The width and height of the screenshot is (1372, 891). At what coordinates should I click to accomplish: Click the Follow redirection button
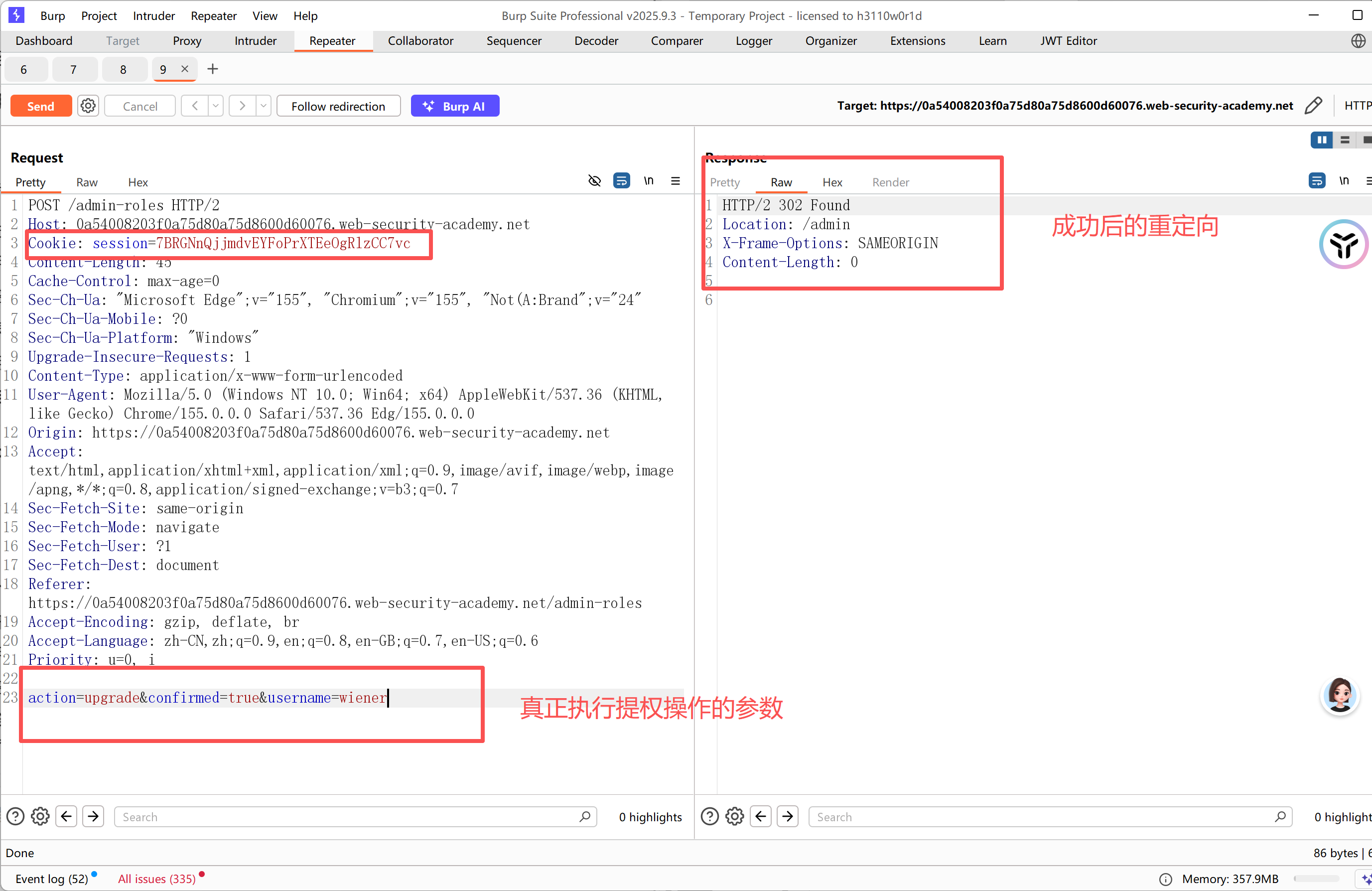pyautogui.click(x=338, y=106)
